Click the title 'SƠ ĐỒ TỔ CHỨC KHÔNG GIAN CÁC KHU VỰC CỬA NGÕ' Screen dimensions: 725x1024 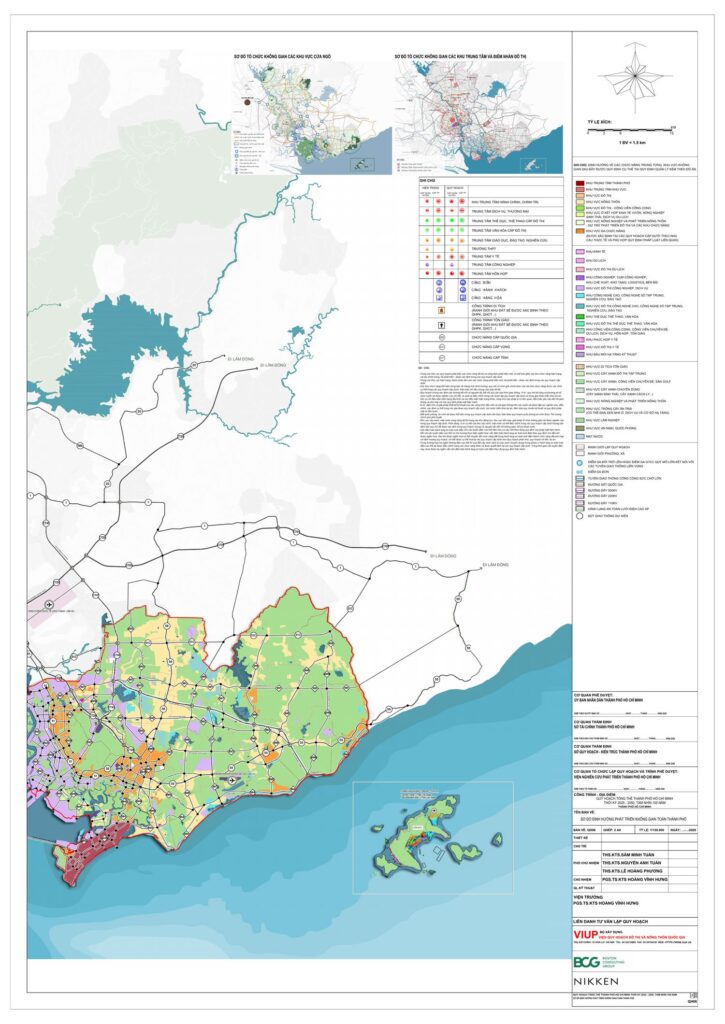point(283,57)
